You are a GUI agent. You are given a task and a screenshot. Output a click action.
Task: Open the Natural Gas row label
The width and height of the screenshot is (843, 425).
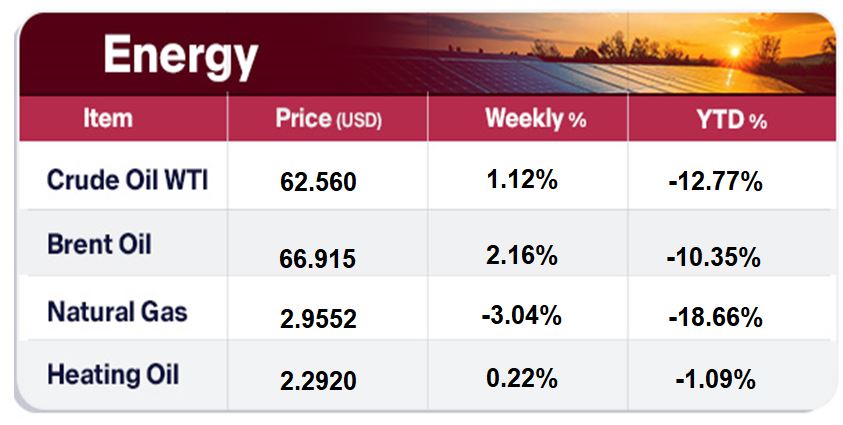pyautogui.click(x=117, y=311)
